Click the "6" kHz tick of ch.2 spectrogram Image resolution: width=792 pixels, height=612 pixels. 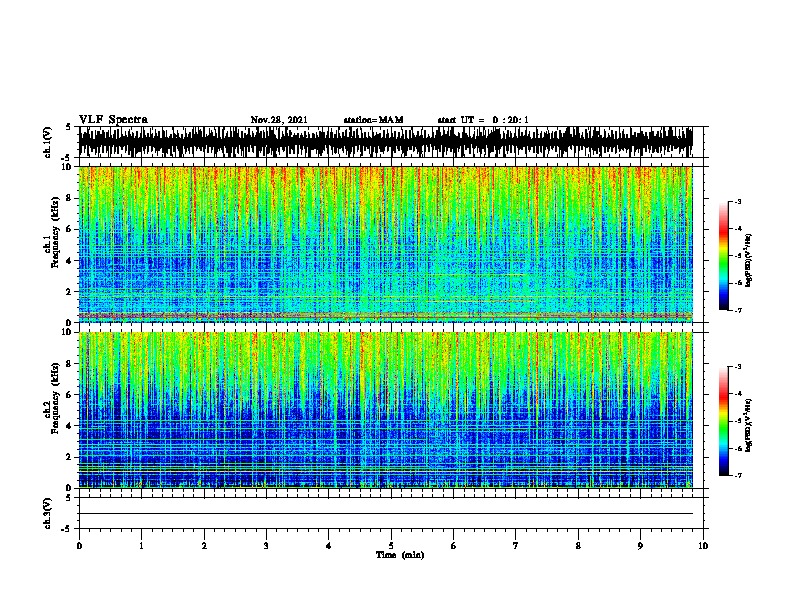click(x=69, y=394)
